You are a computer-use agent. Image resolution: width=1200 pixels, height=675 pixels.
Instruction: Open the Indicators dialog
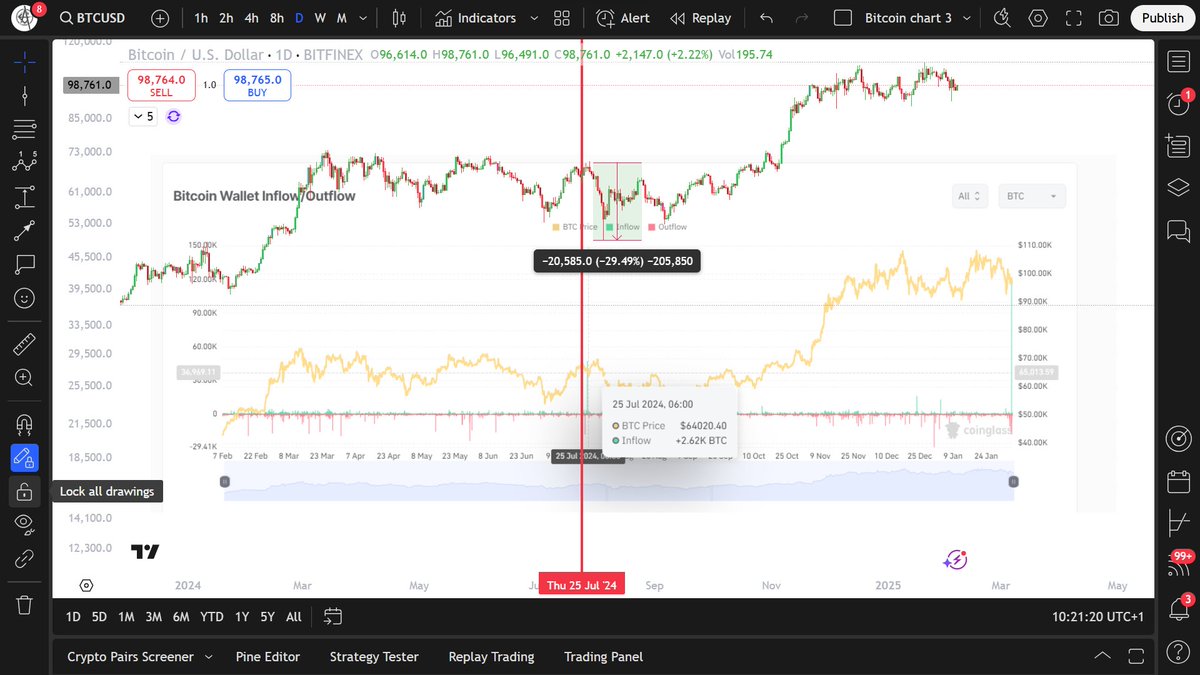tap(476, 18)
